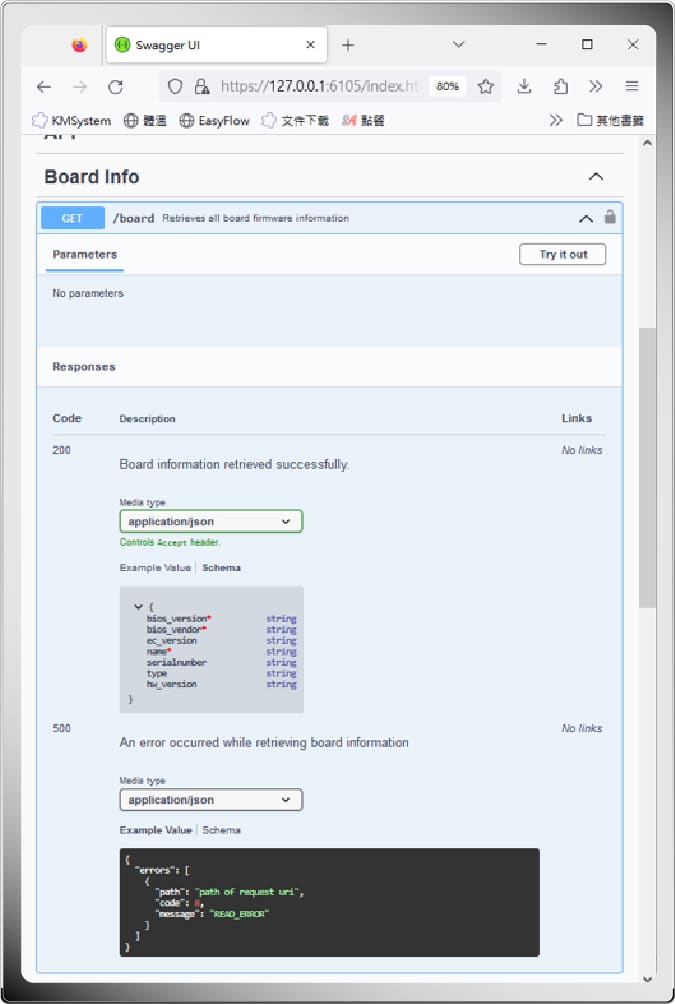Open a new browser tab
Viewport: 675px width, 1004px height.
[x=348, y=45]
